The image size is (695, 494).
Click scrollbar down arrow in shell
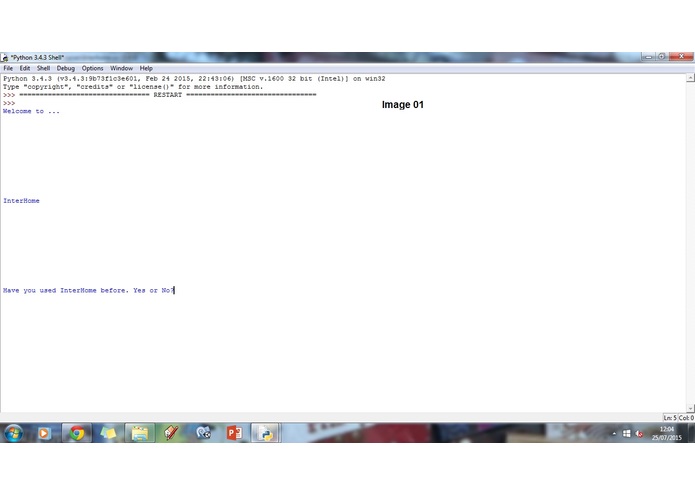690,408
